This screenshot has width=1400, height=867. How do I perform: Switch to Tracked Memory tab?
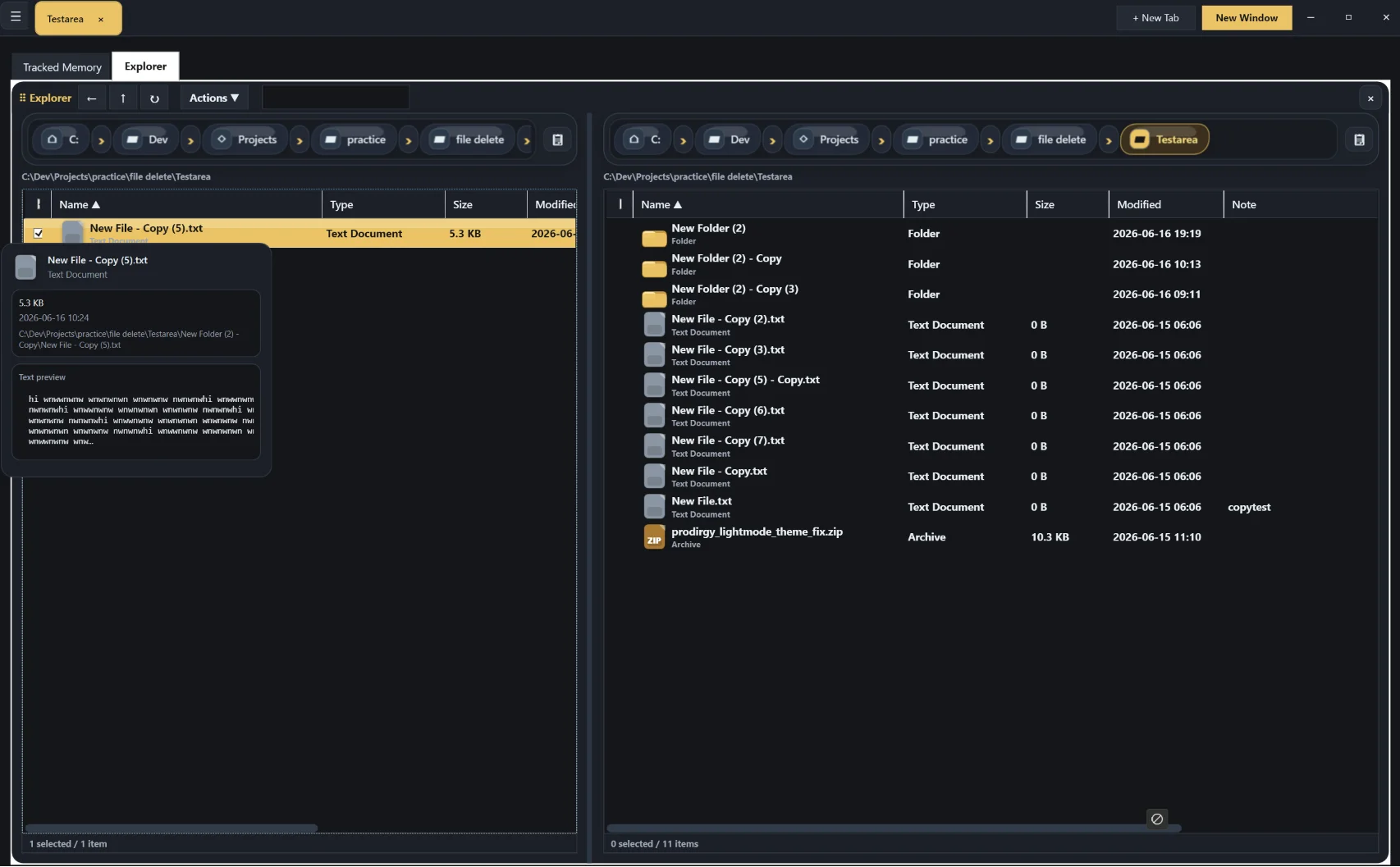coord(62,67)
